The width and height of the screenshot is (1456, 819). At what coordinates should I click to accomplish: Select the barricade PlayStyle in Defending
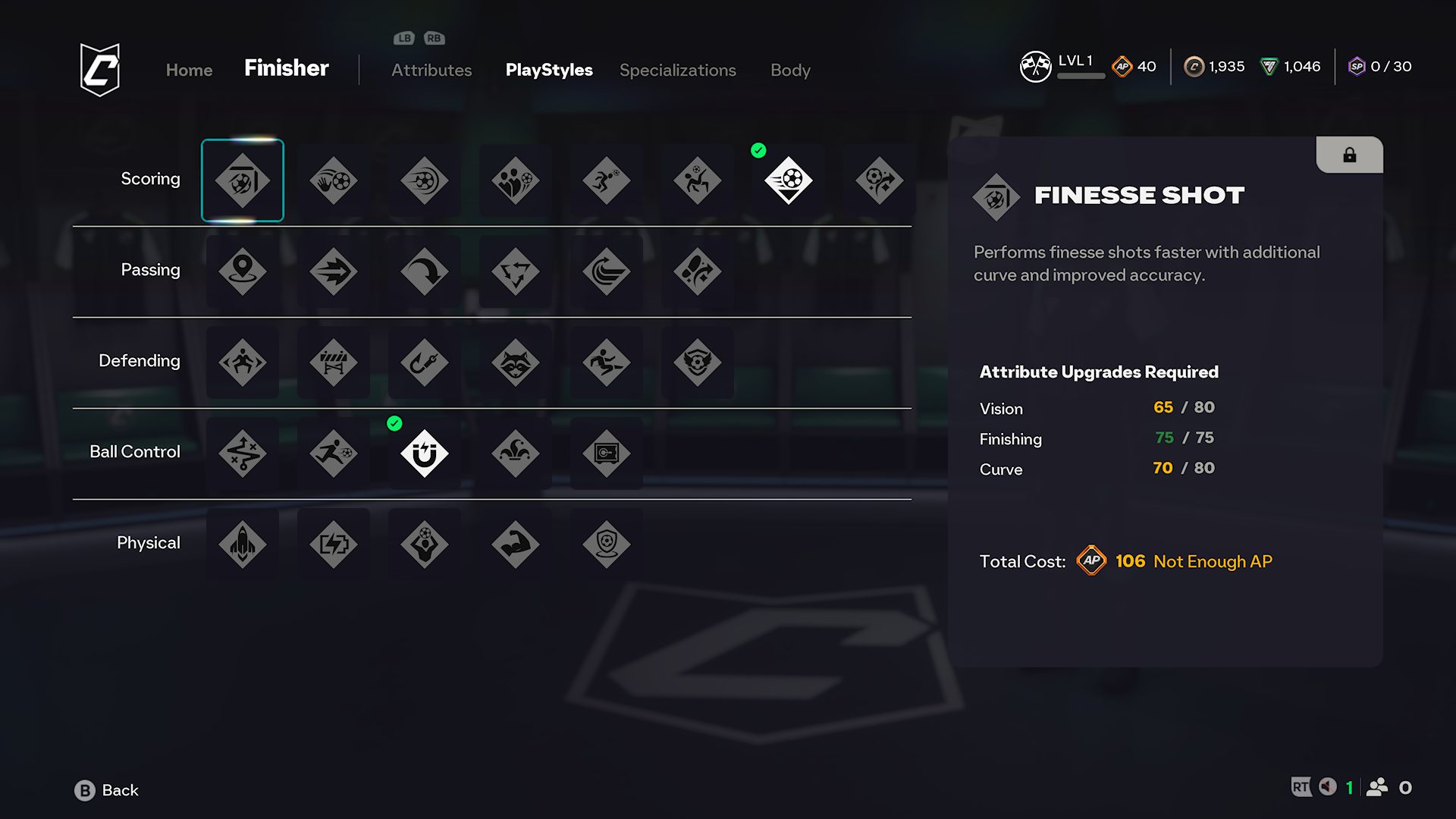click(x=334, y=362)
